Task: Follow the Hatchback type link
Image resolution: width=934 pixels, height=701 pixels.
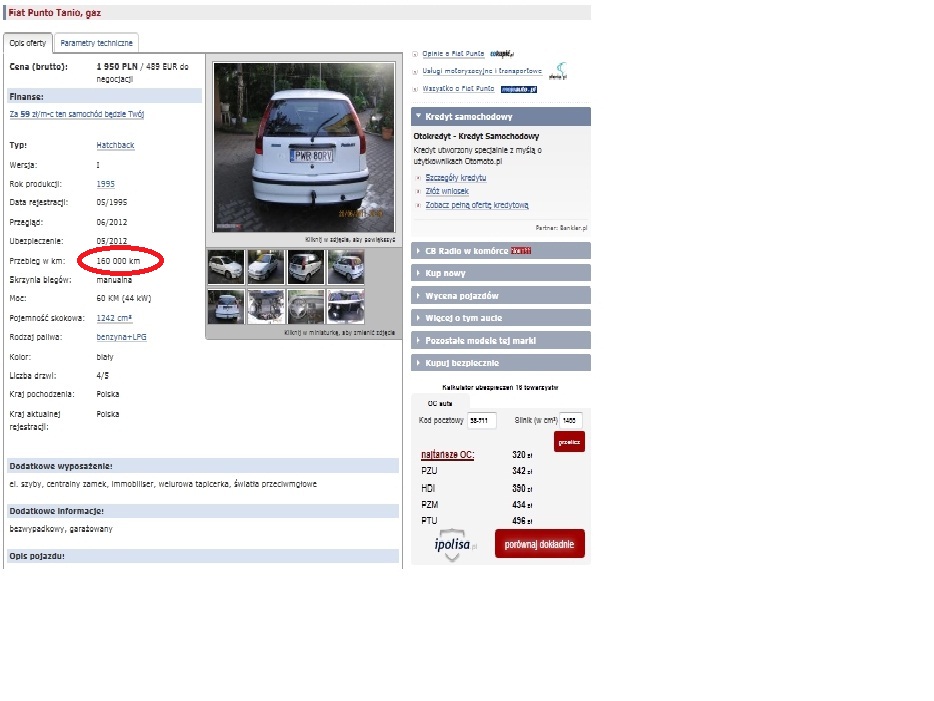Action: coord(115,145)
